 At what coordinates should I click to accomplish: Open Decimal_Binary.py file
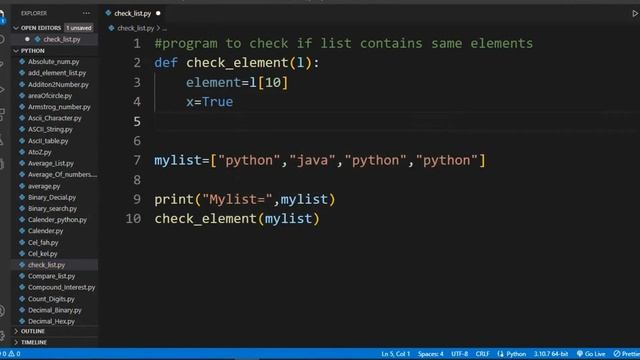point(54,310)
